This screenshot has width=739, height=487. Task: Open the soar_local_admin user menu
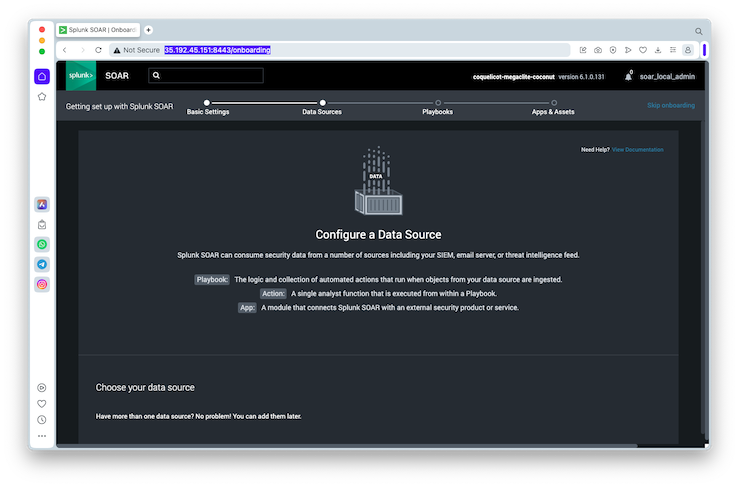click(x=667, y=76)
